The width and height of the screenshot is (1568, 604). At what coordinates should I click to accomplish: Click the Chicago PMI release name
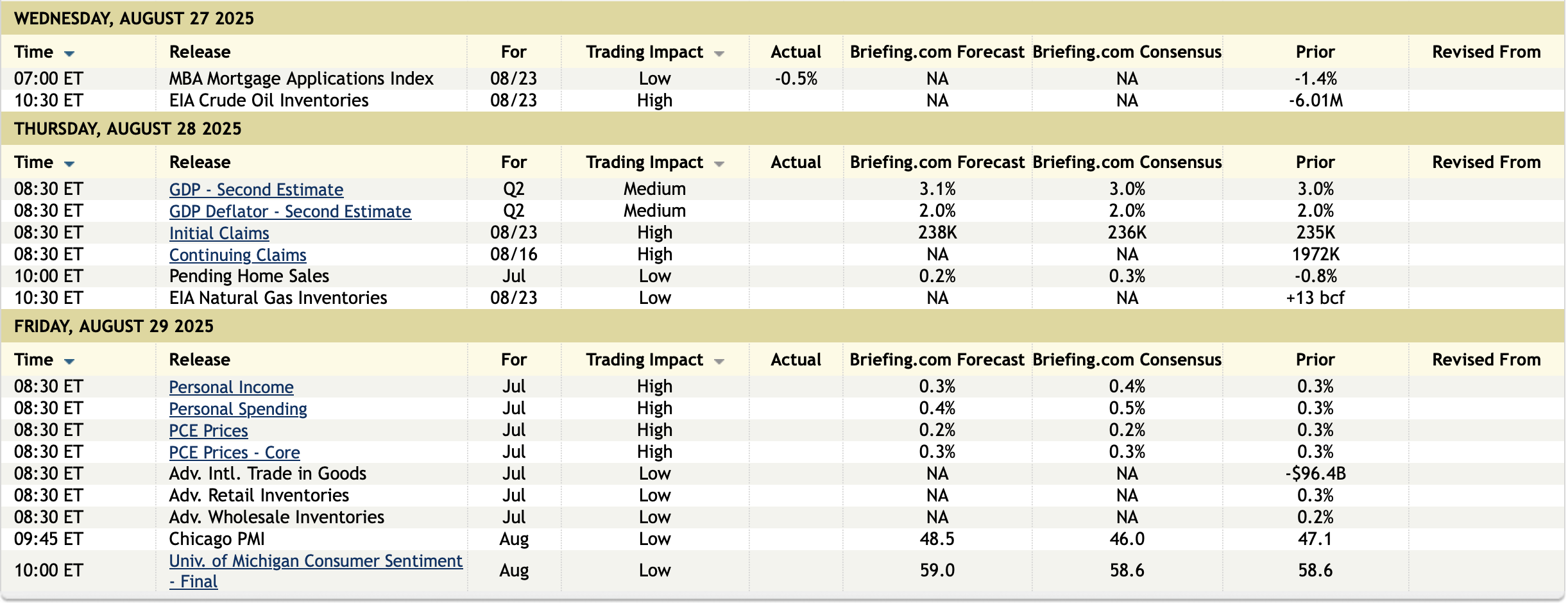coord(217,539)
